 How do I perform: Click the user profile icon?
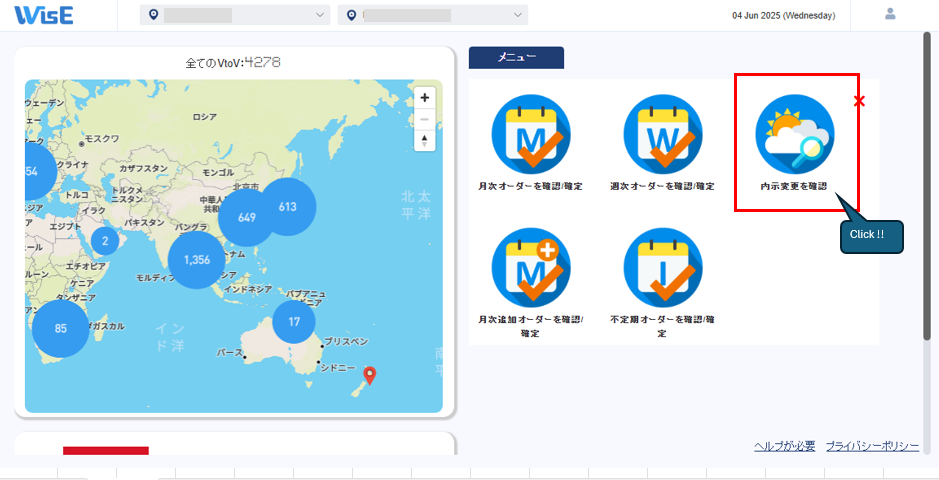click(x=890, y=14)
